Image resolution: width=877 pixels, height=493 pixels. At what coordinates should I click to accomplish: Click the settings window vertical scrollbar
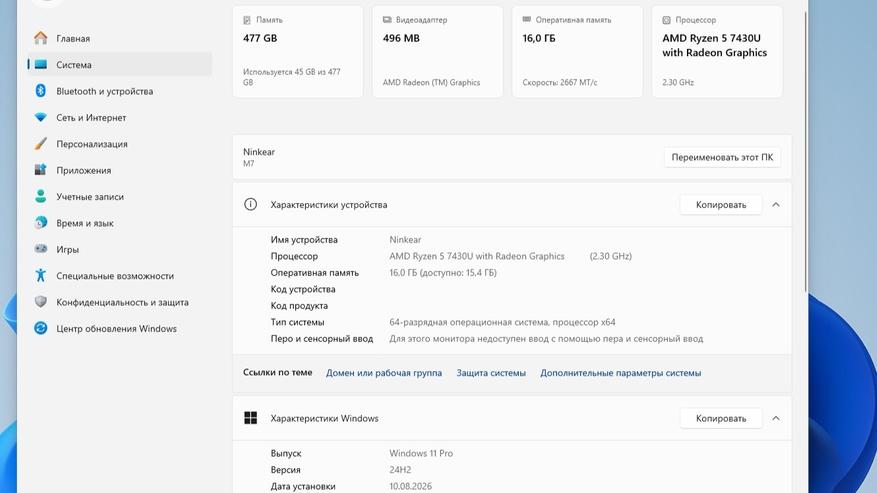pos(805,151)
